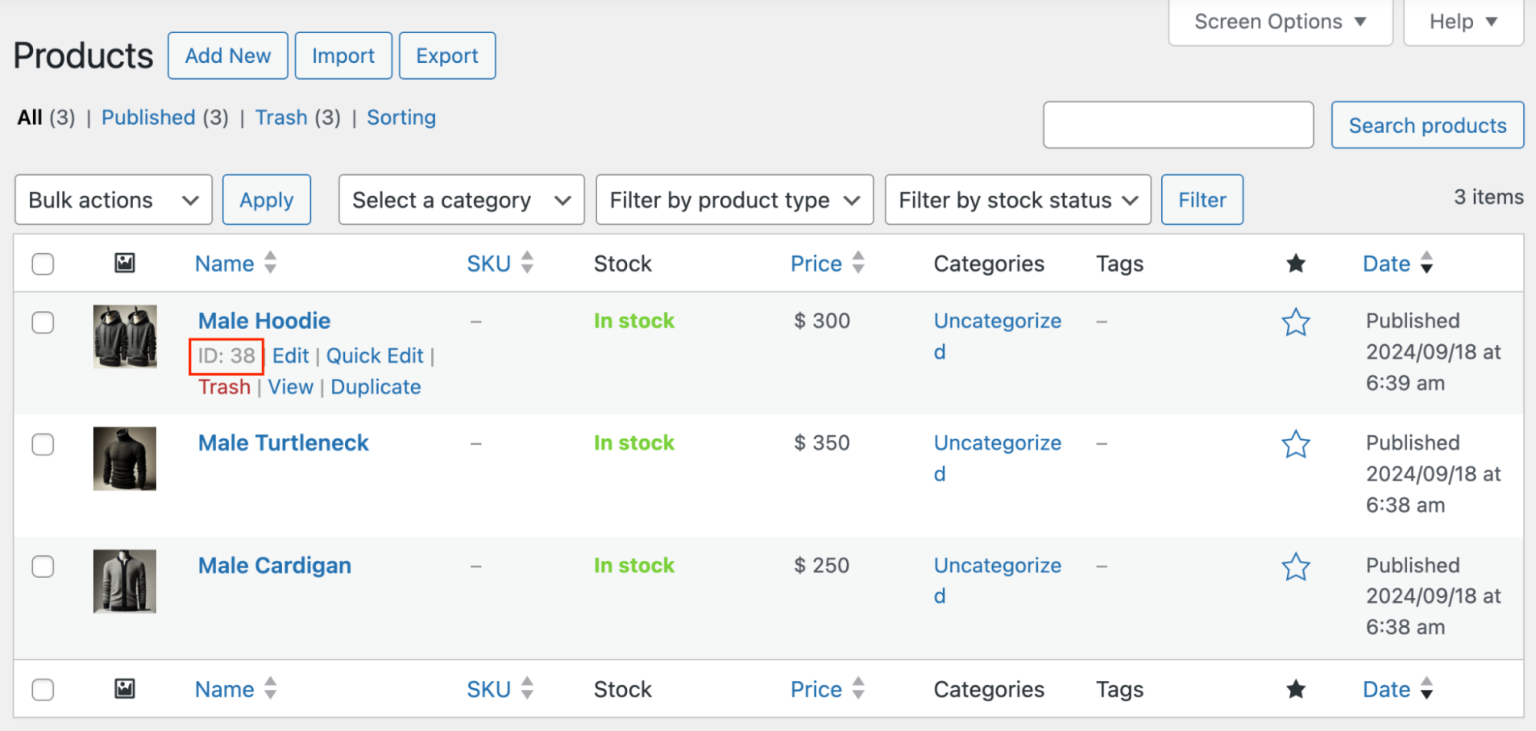The image size is (1536, 731).
Task: Open the Bulk actions dropdown
Action: pos(113,199)
